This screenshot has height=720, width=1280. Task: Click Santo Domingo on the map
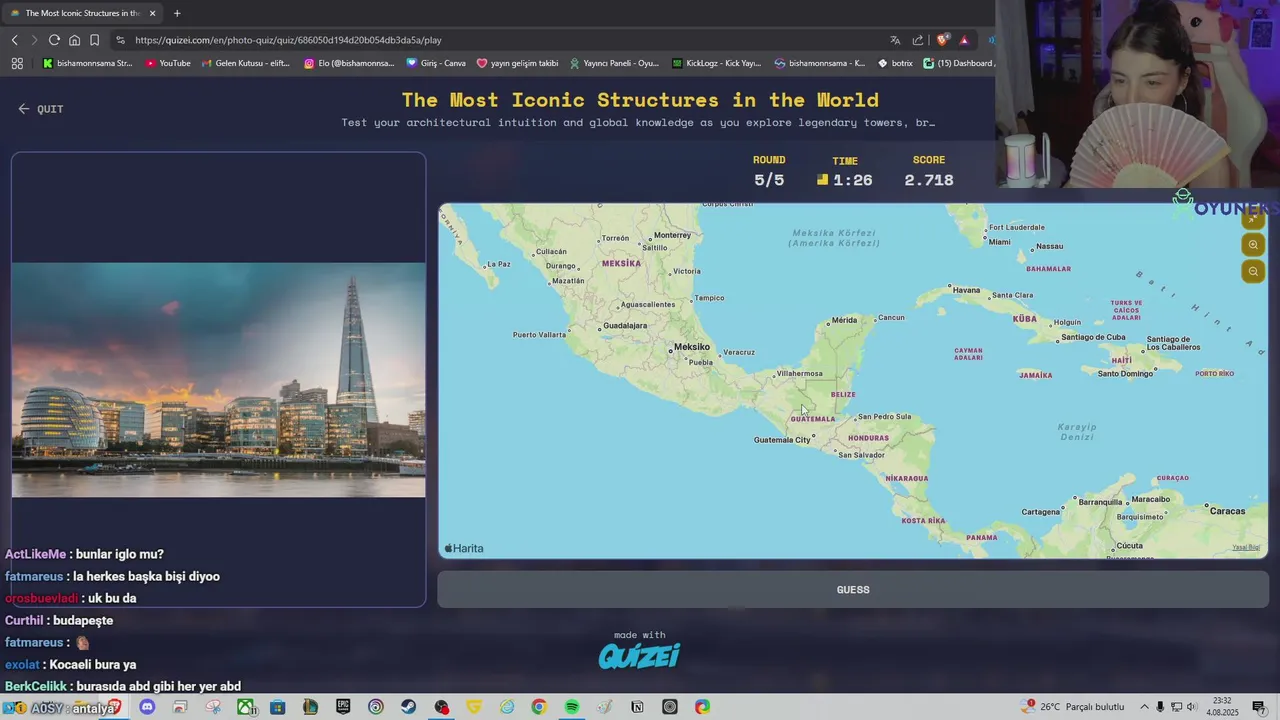(x=1126, y=374)
